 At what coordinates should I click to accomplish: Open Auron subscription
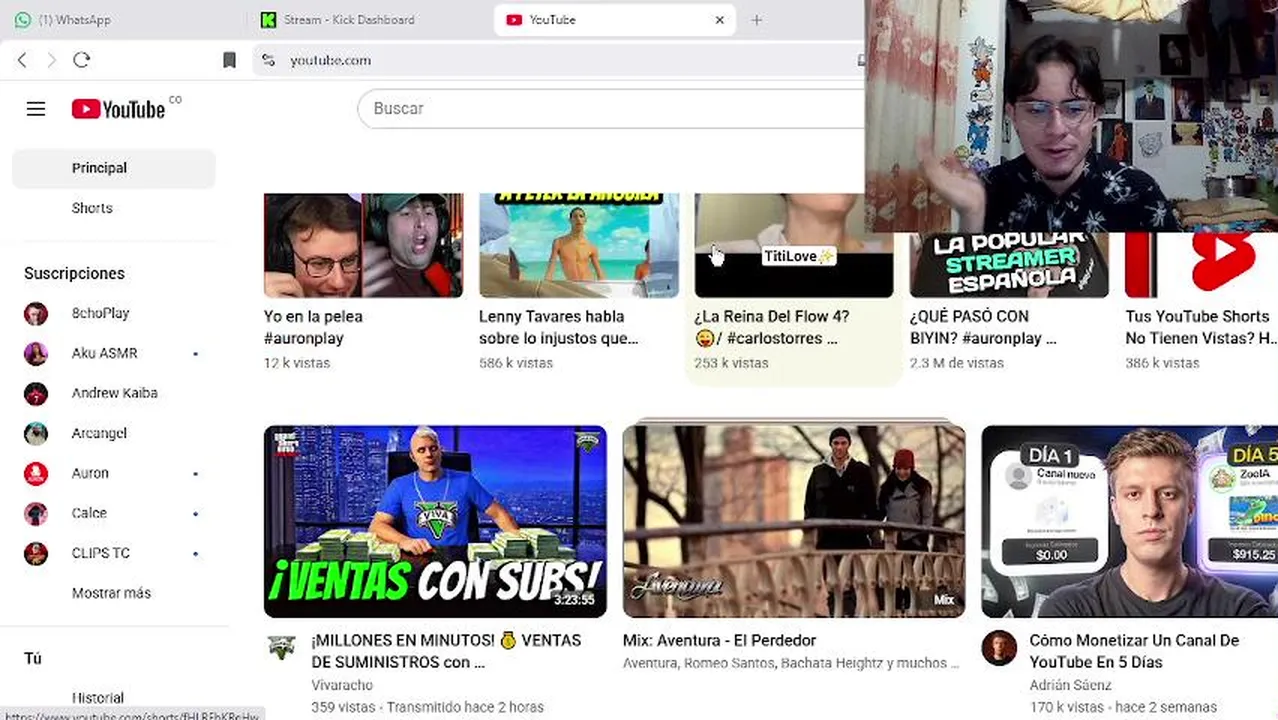(x=113, y=473)
